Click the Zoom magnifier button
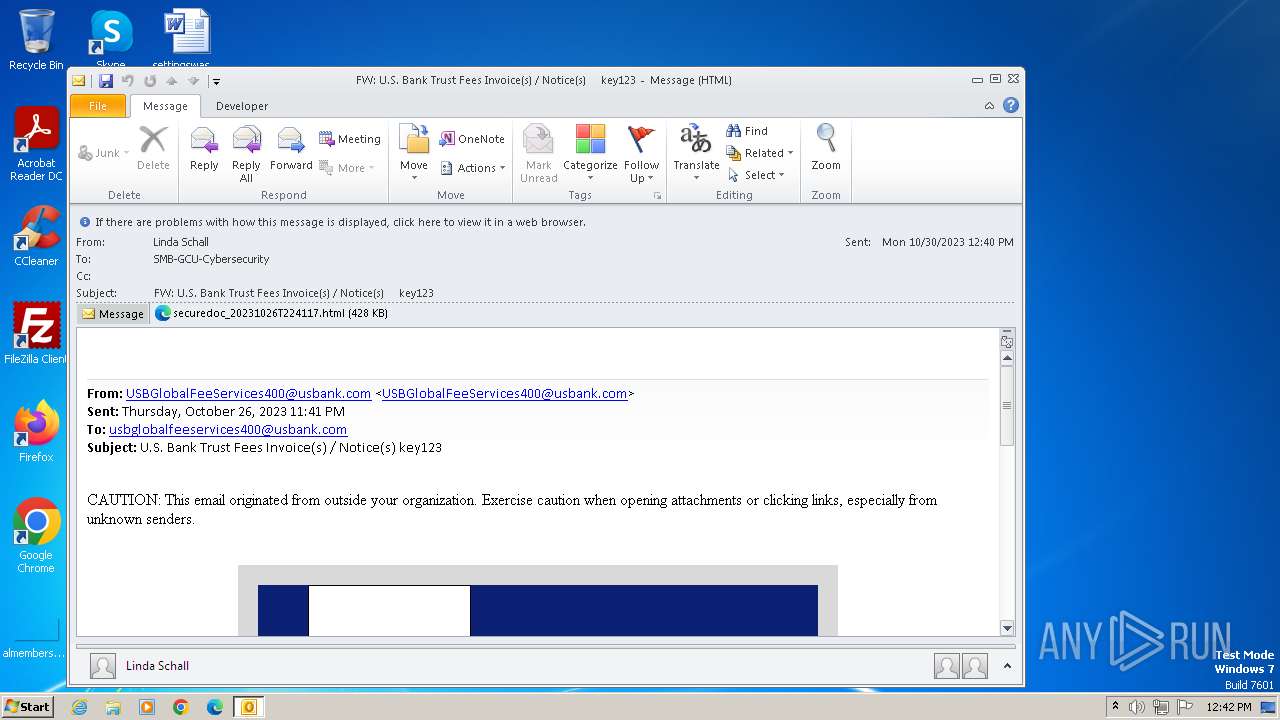The image size is (1280, 720). [826, 148]
